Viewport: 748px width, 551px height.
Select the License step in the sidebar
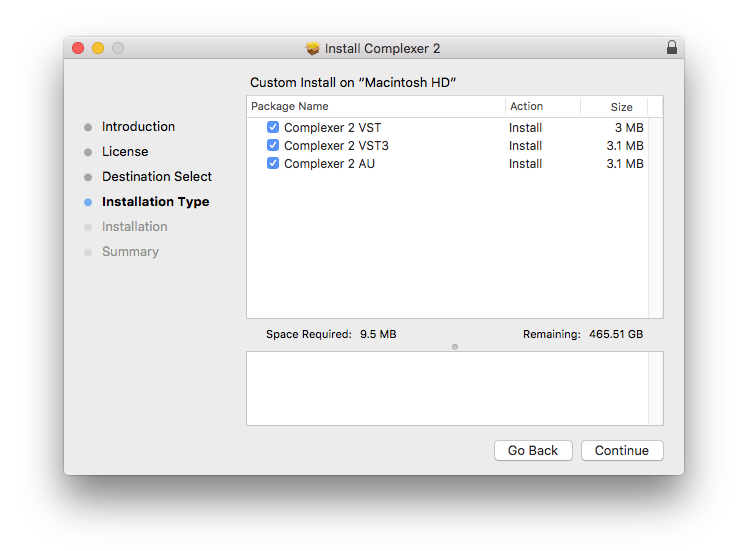[x=125, y=152]
